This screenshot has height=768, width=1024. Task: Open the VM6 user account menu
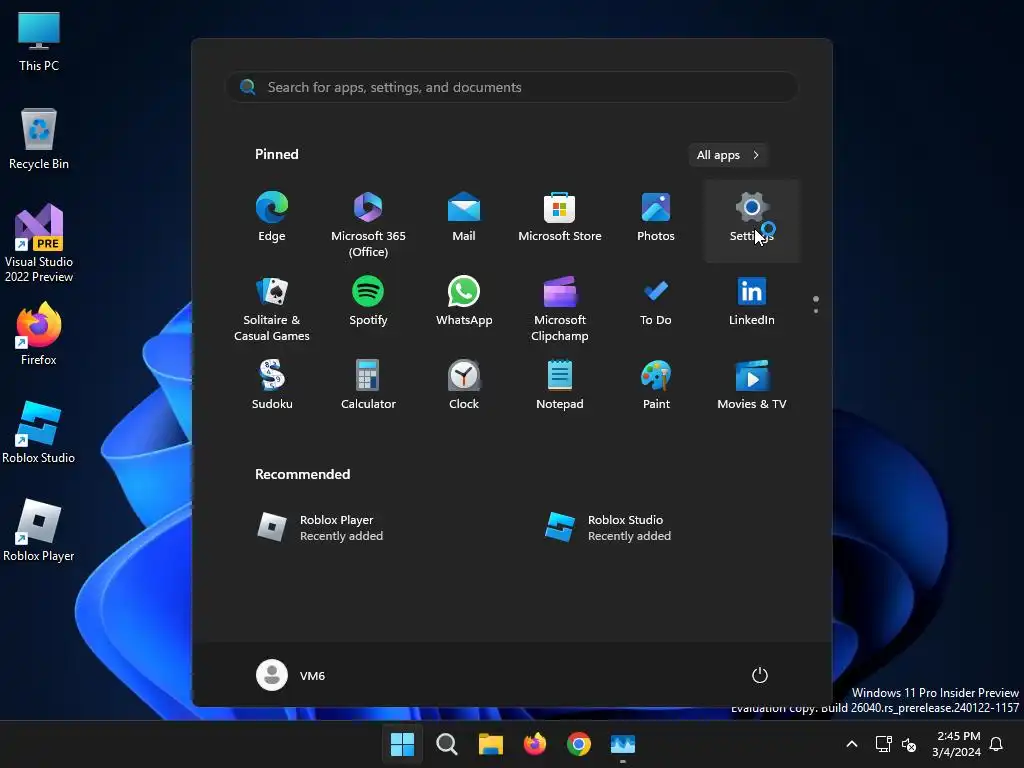pos(291,675)
